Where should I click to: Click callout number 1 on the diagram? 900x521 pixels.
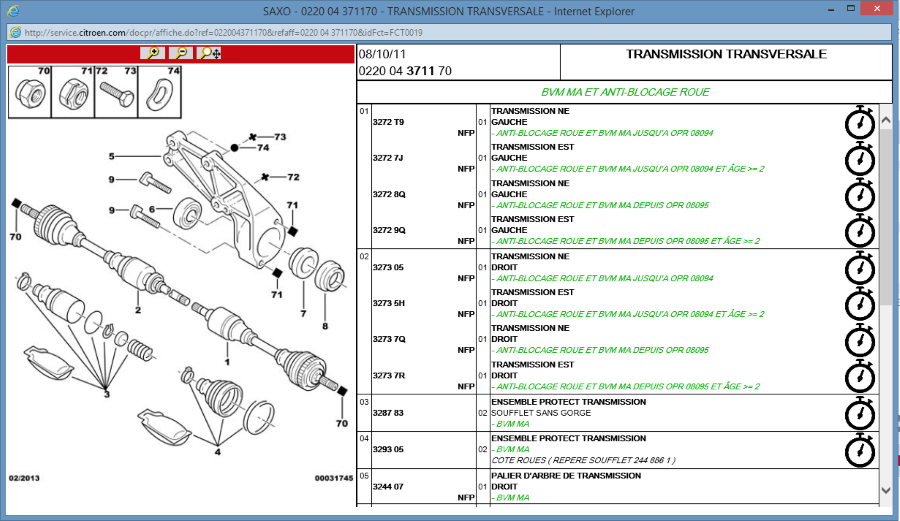[227, 362]
